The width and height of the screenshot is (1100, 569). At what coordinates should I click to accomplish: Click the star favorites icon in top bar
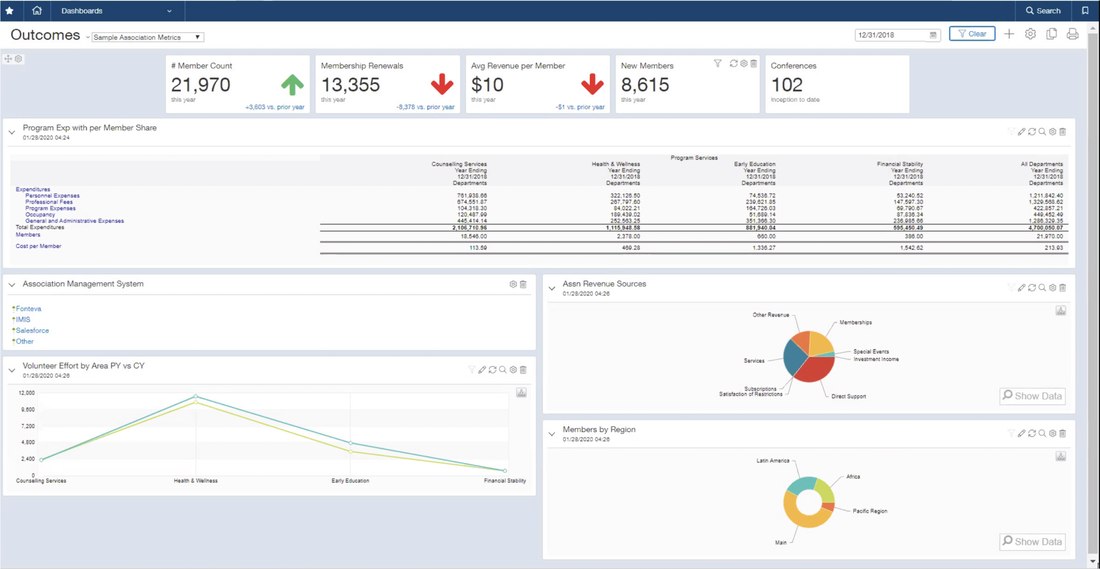(x=9, y=11)
